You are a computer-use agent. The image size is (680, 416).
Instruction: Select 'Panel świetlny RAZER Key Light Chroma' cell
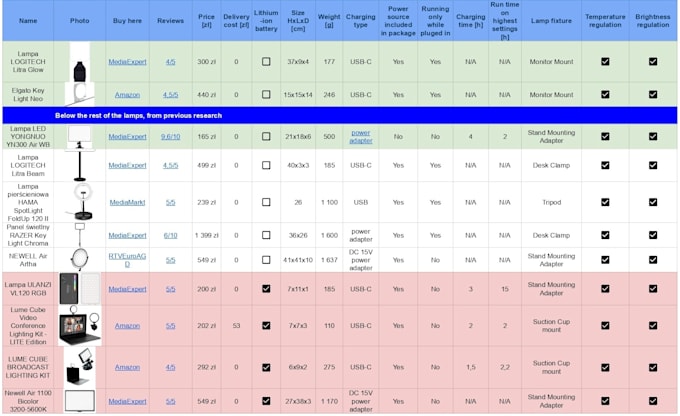coord(28,235)
